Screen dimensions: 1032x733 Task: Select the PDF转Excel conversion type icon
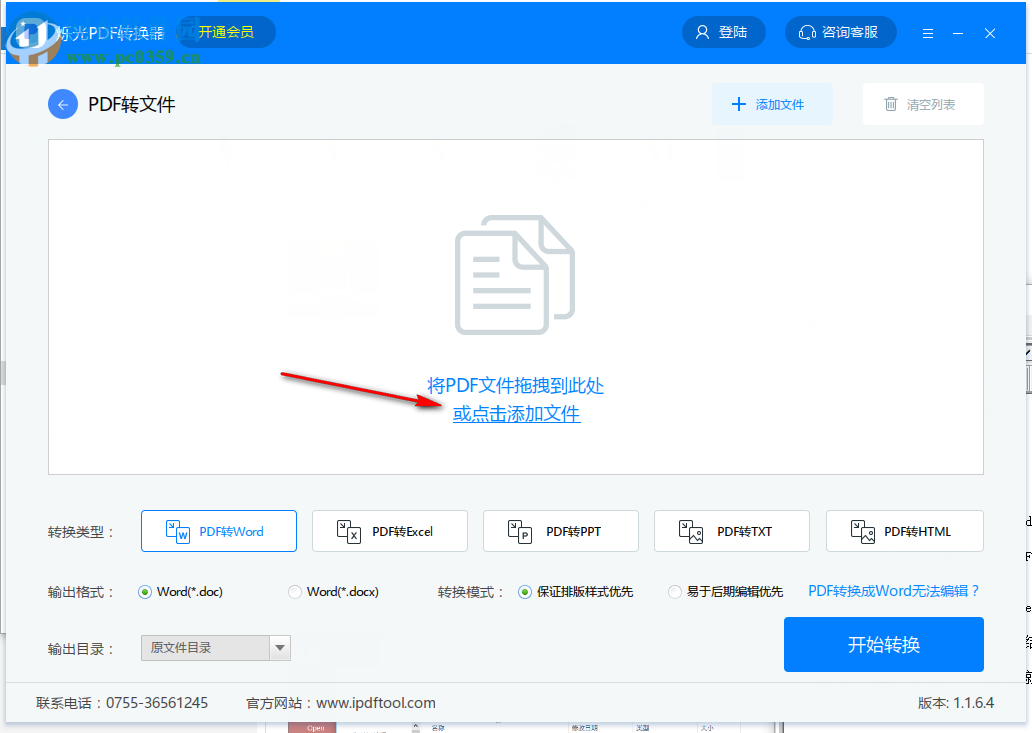347,531
